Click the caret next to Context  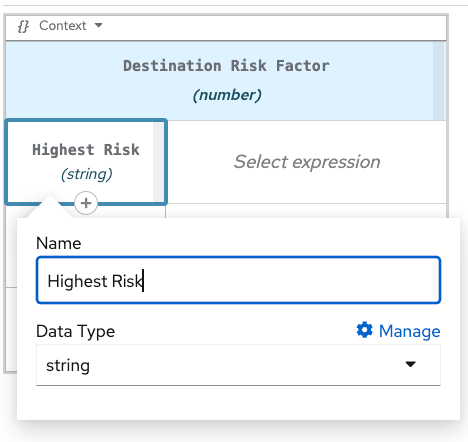[x=98, y=25]
